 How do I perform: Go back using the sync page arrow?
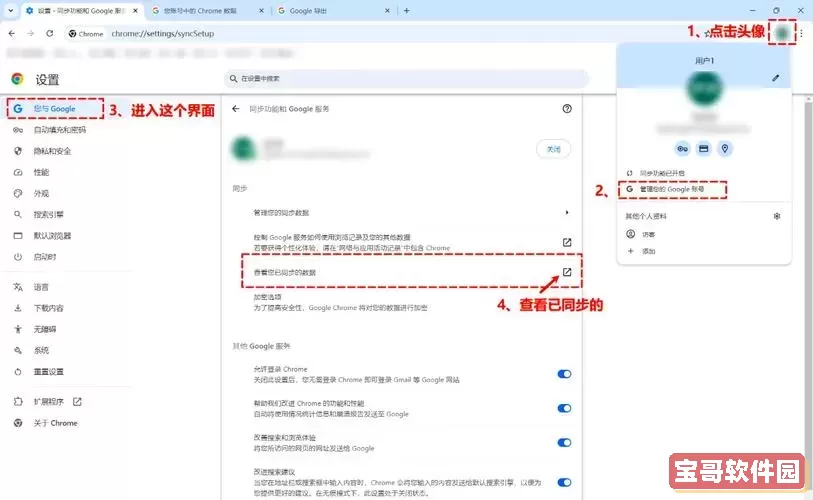[x=236, y=109]
